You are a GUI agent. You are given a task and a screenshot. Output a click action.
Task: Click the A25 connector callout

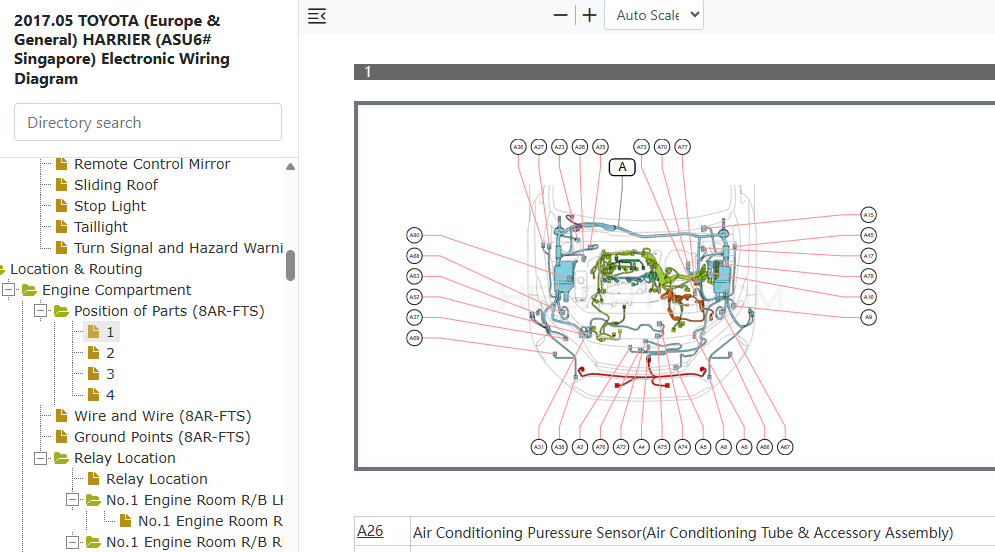click(x=600, y=147)
